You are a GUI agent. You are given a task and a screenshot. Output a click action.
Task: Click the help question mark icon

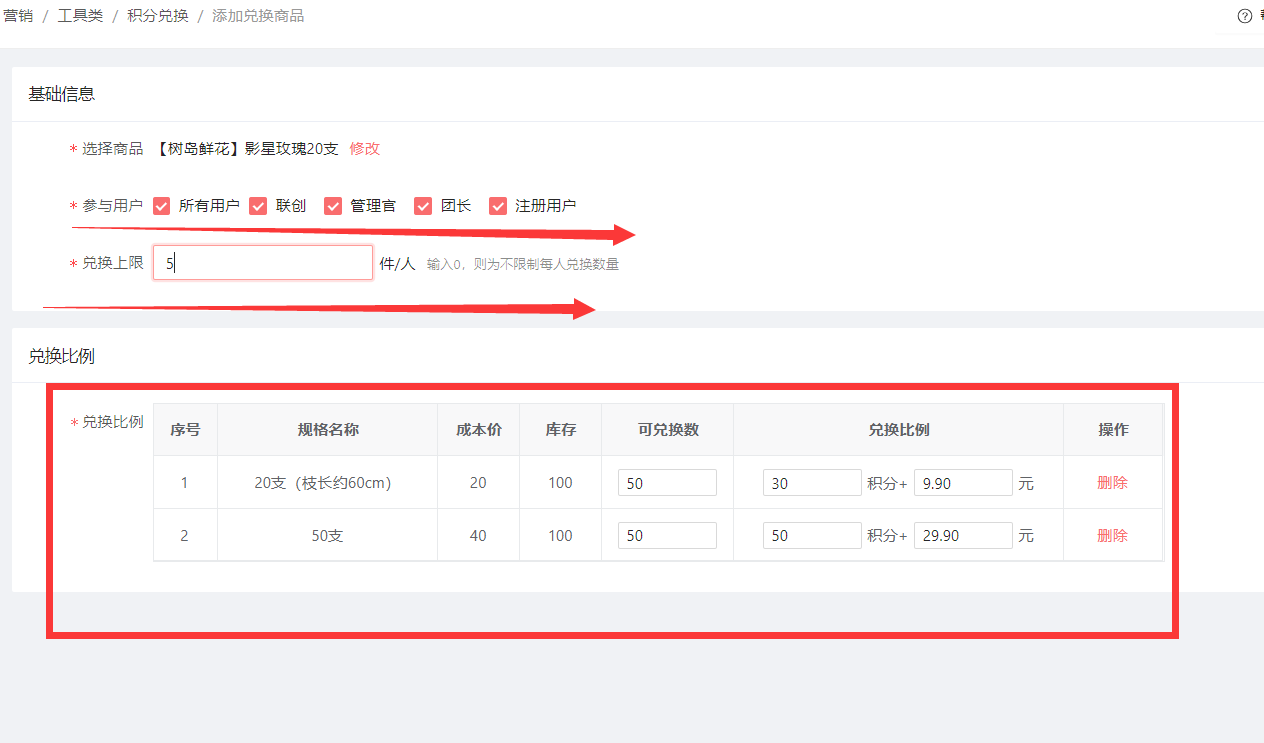pyautogui.click(x=1245, y=16)
